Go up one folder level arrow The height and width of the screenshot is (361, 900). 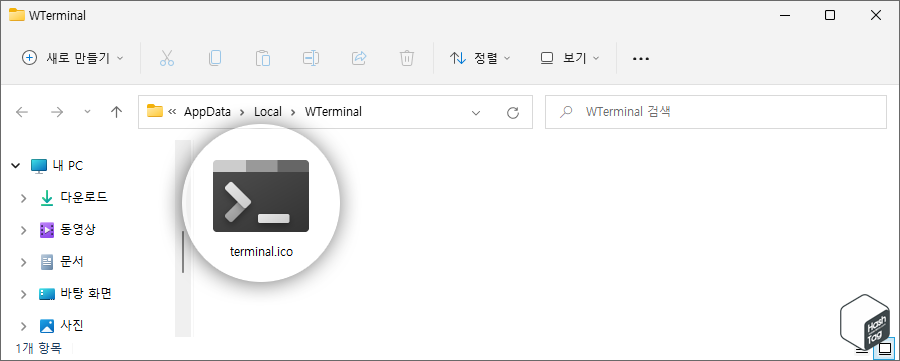[x=117, y=112]
